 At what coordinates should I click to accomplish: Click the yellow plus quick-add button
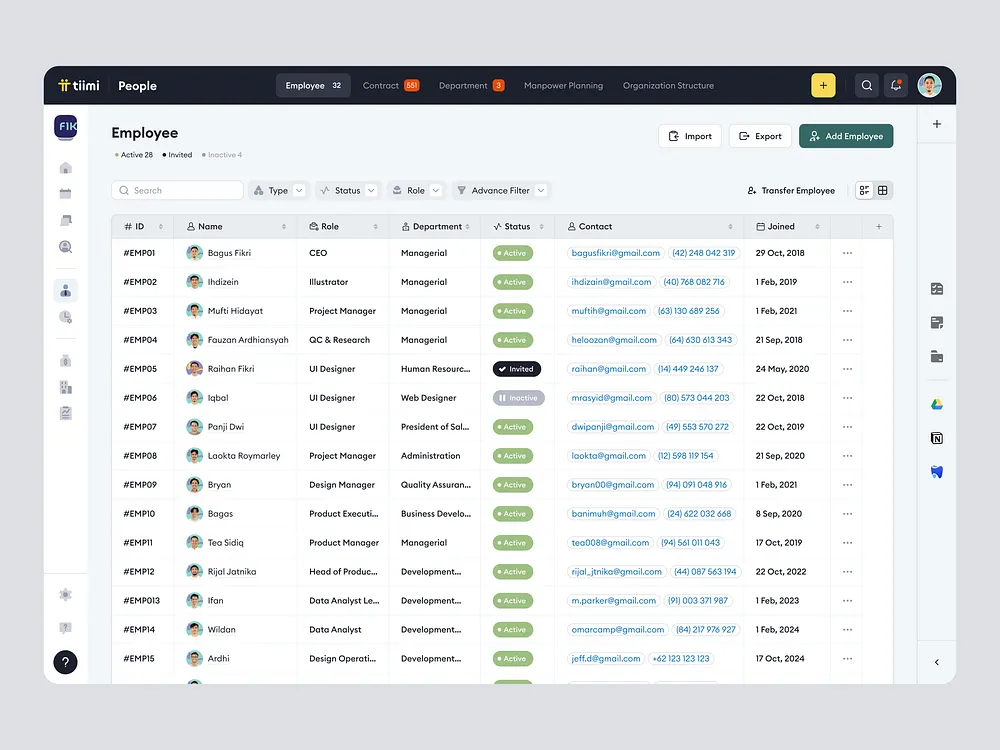[x=822, y=85]
